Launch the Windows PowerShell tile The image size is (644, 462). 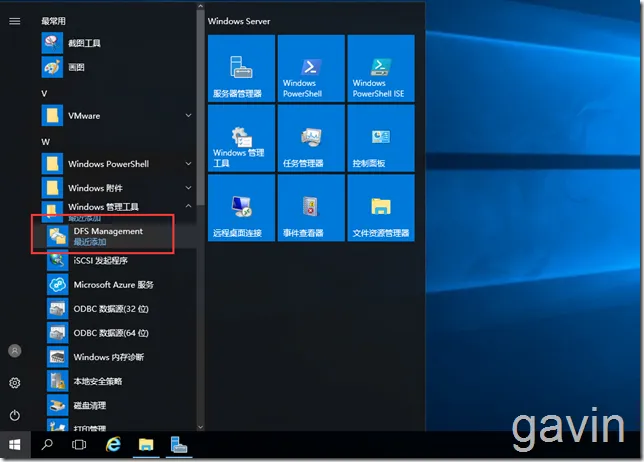(x=311, y=68)
